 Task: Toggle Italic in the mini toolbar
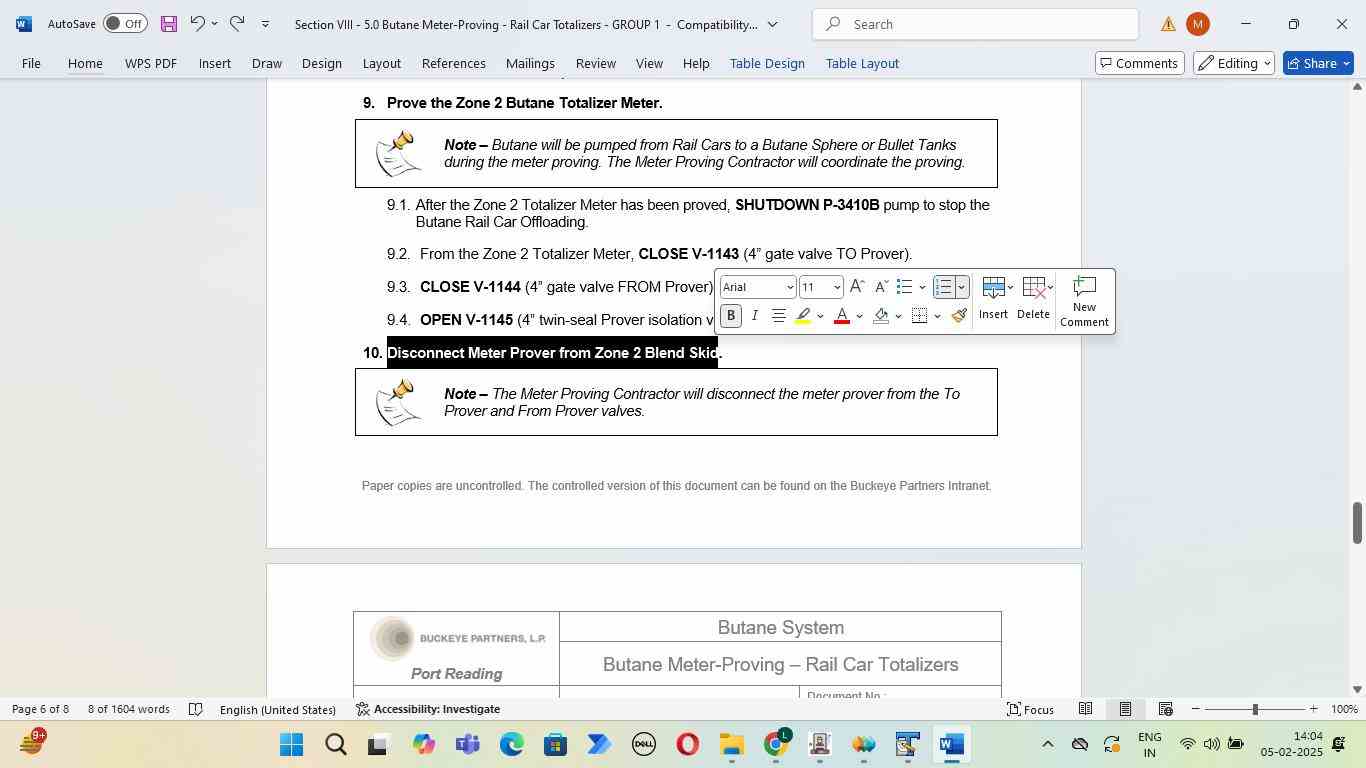coord(755,316)
